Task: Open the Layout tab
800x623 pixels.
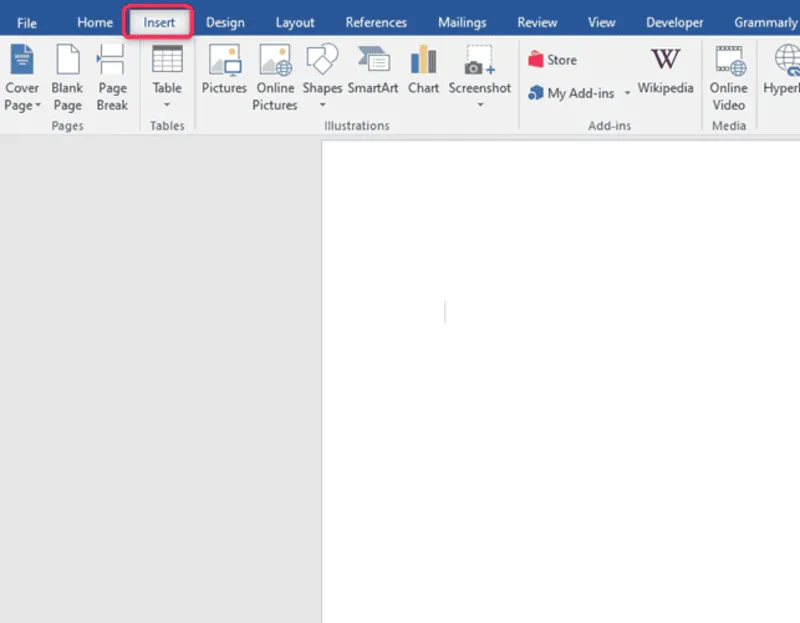Action: [x=295, y=22]
